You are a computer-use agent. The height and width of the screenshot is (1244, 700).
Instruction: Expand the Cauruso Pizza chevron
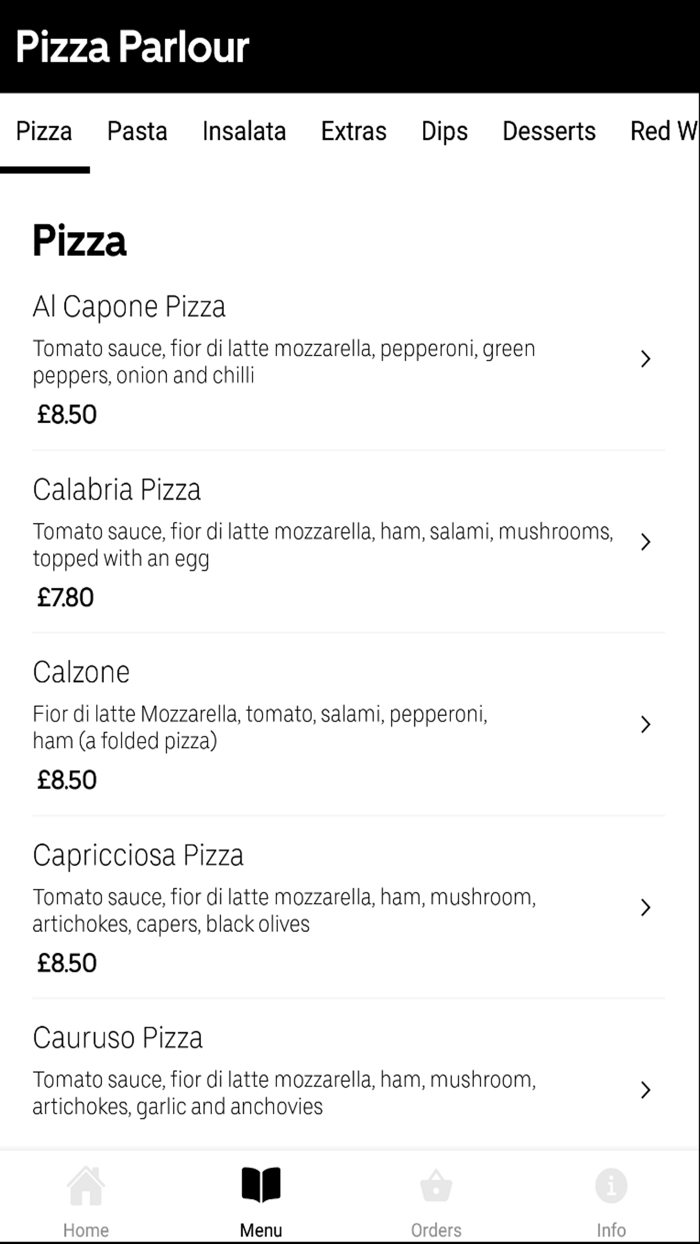[x=645, y=1091]
